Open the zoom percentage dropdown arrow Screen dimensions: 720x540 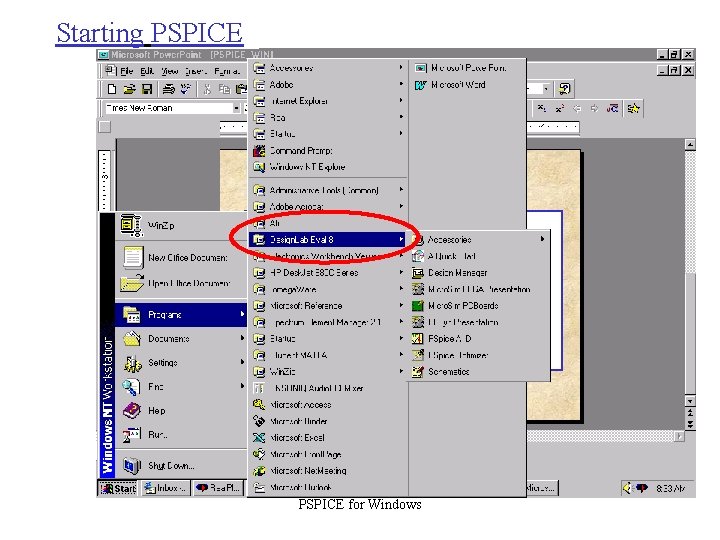546,88
